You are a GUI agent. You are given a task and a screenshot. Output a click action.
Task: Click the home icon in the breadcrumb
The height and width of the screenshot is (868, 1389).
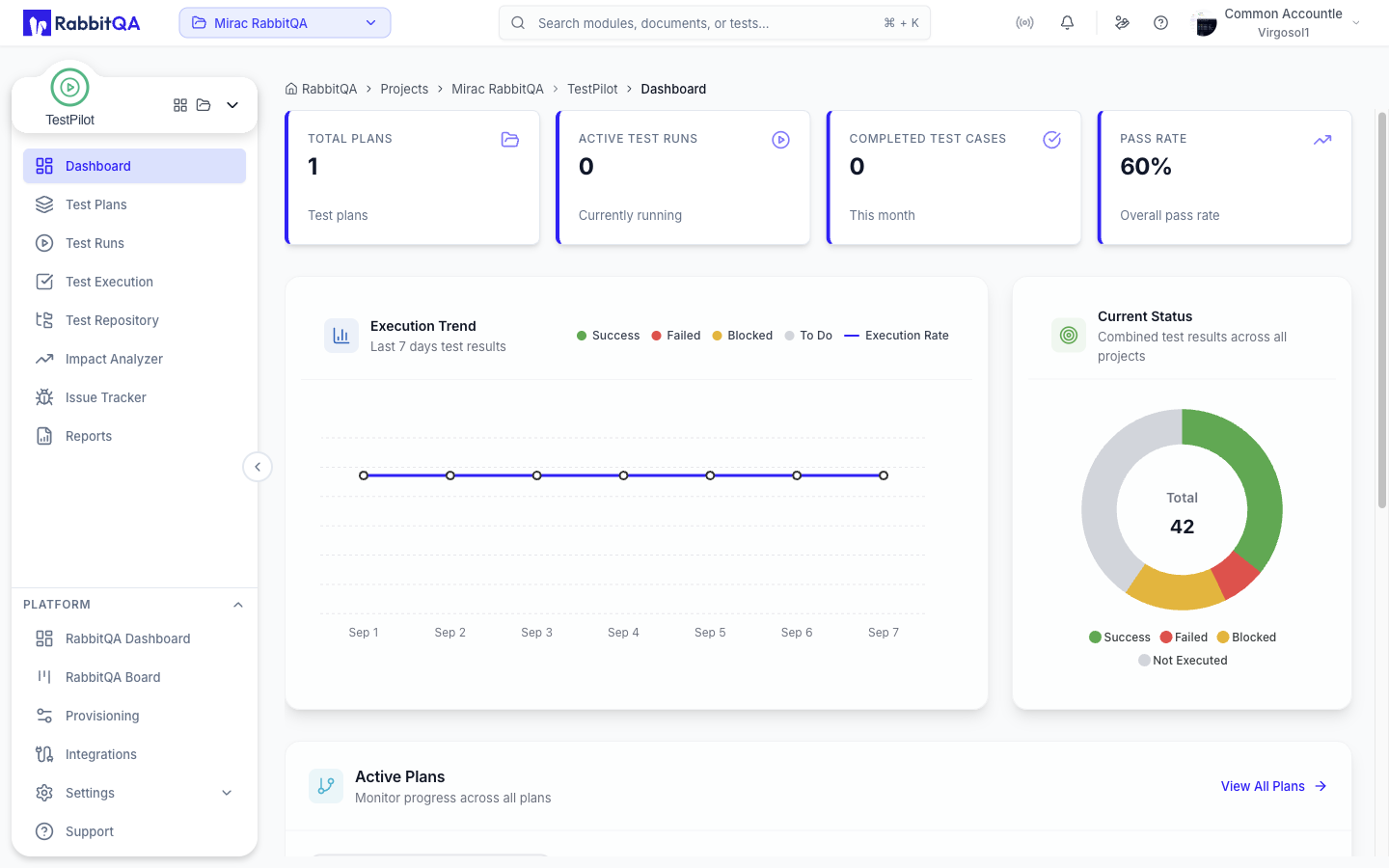pyautogui.click(x=291, y=89)
